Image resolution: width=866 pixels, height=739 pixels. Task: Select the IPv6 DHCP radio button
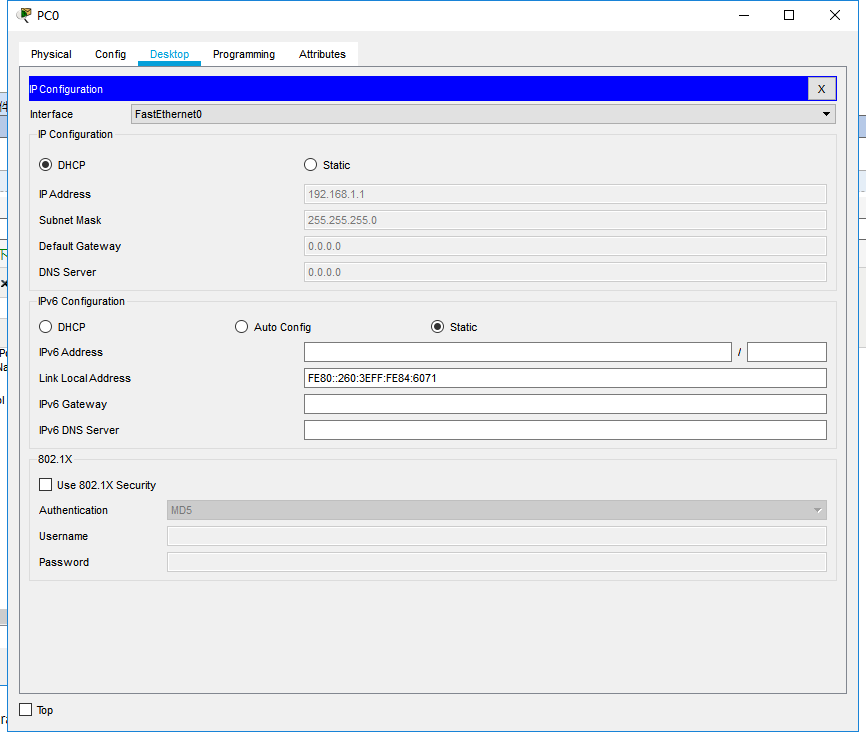pos(46,327)
